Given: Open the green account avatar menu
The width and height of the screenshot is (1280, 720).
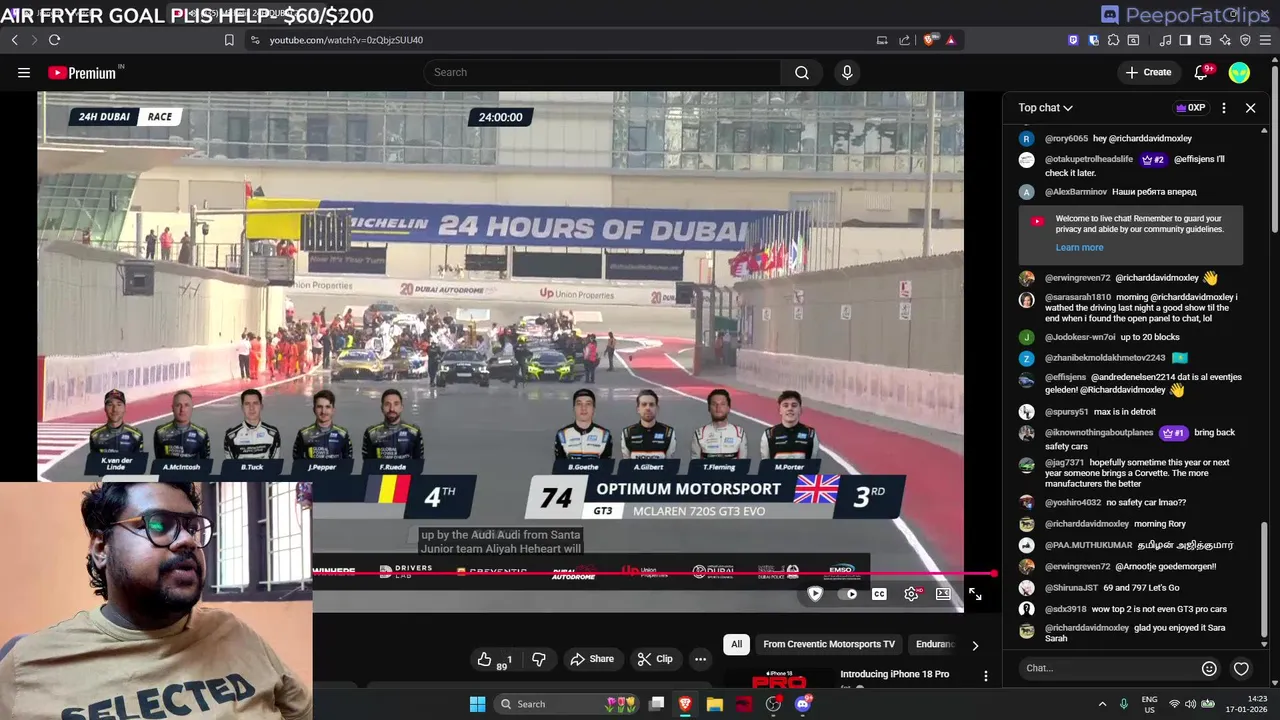Looking at the screenshot, I should (x=1239, y=72).
